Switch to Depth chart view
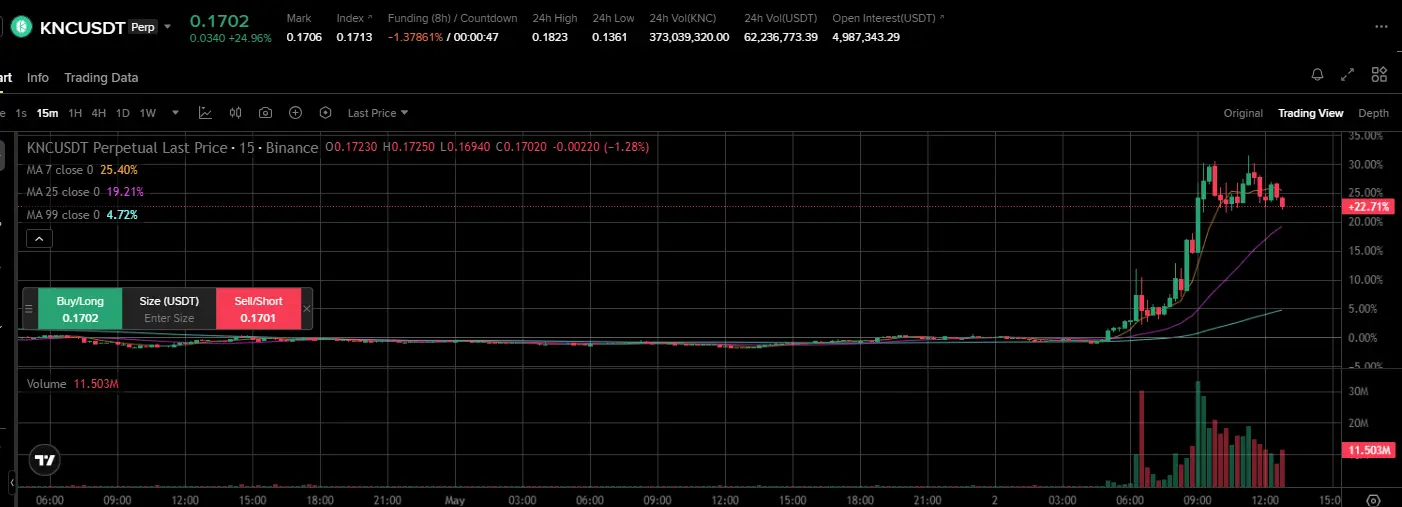This screenshot has width=1402, height=507. pos(1373,113)
